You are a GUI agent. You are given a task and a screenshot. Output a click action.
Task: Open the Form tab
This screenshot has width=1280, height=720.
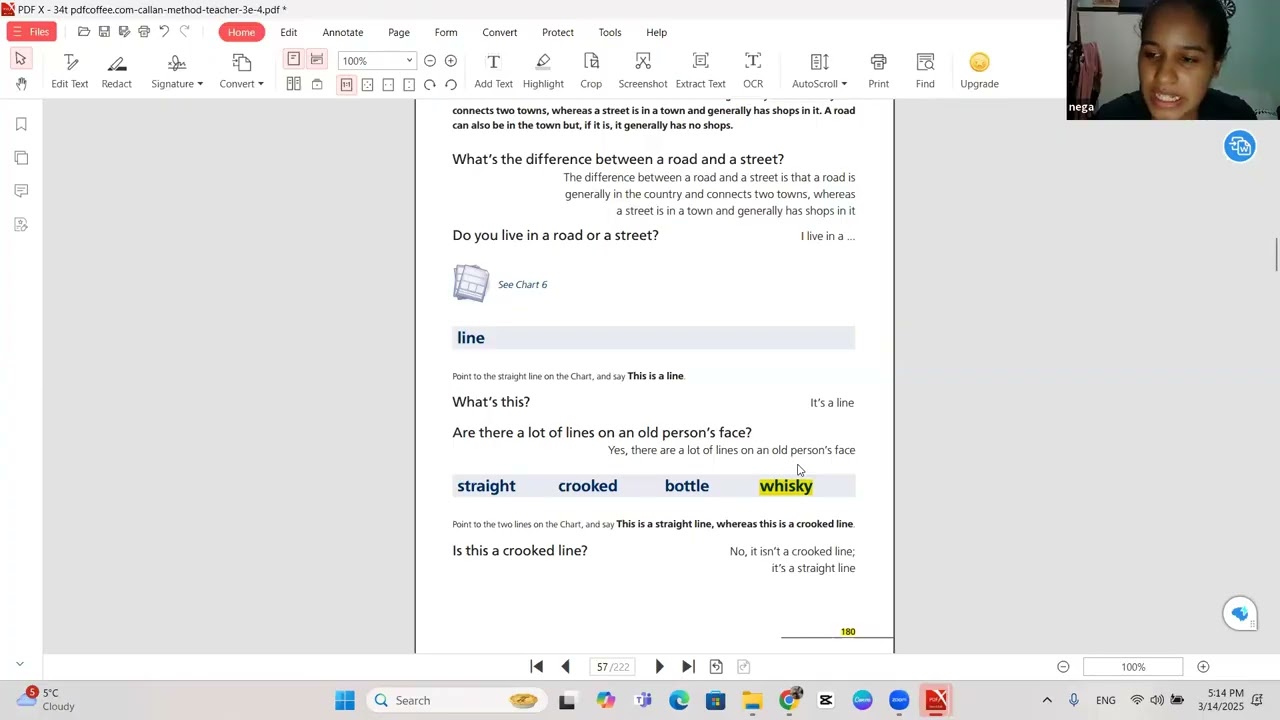pyautogui.click(x=446, y=32)
